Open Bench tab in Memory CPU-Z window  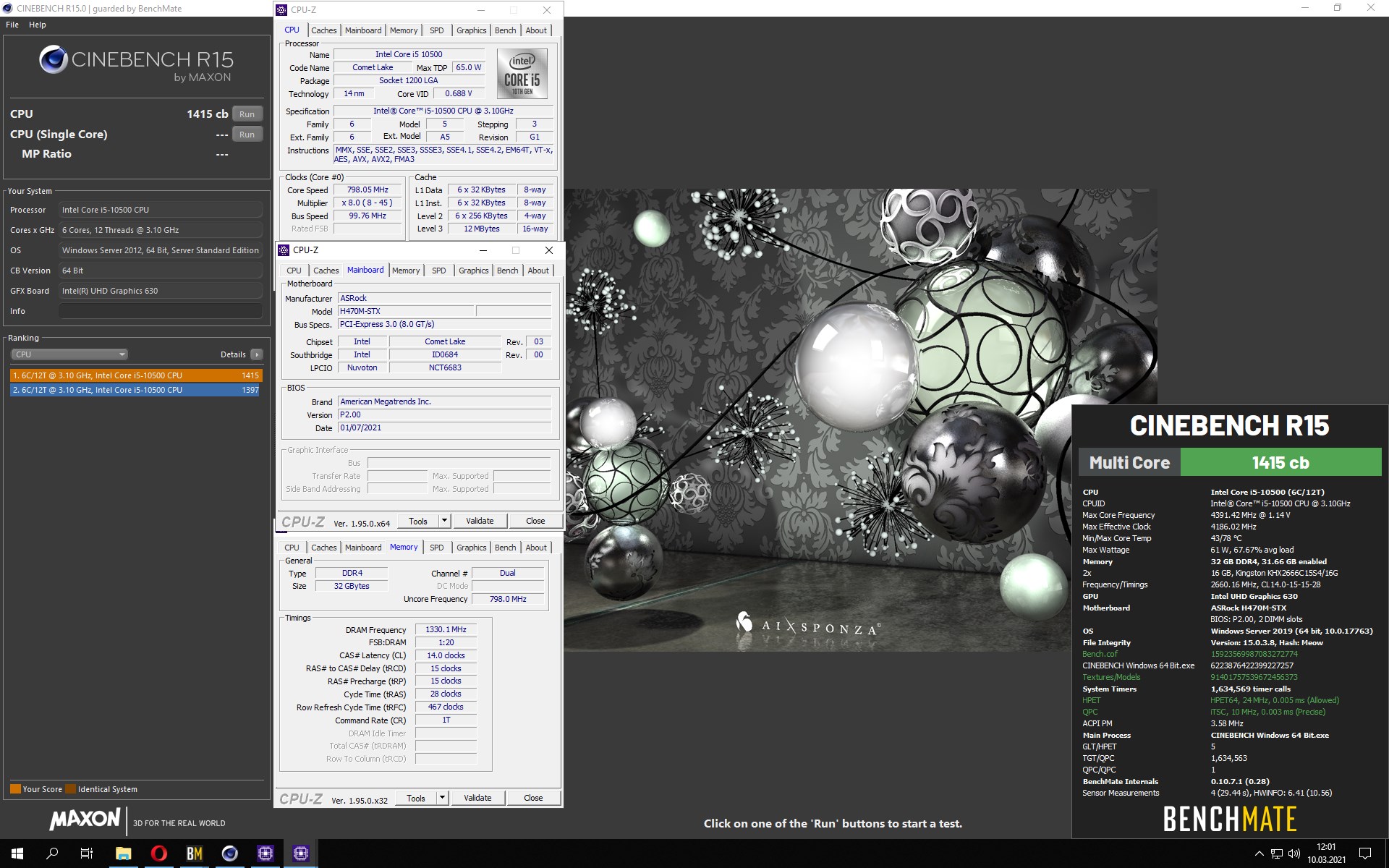pos(505,548)
